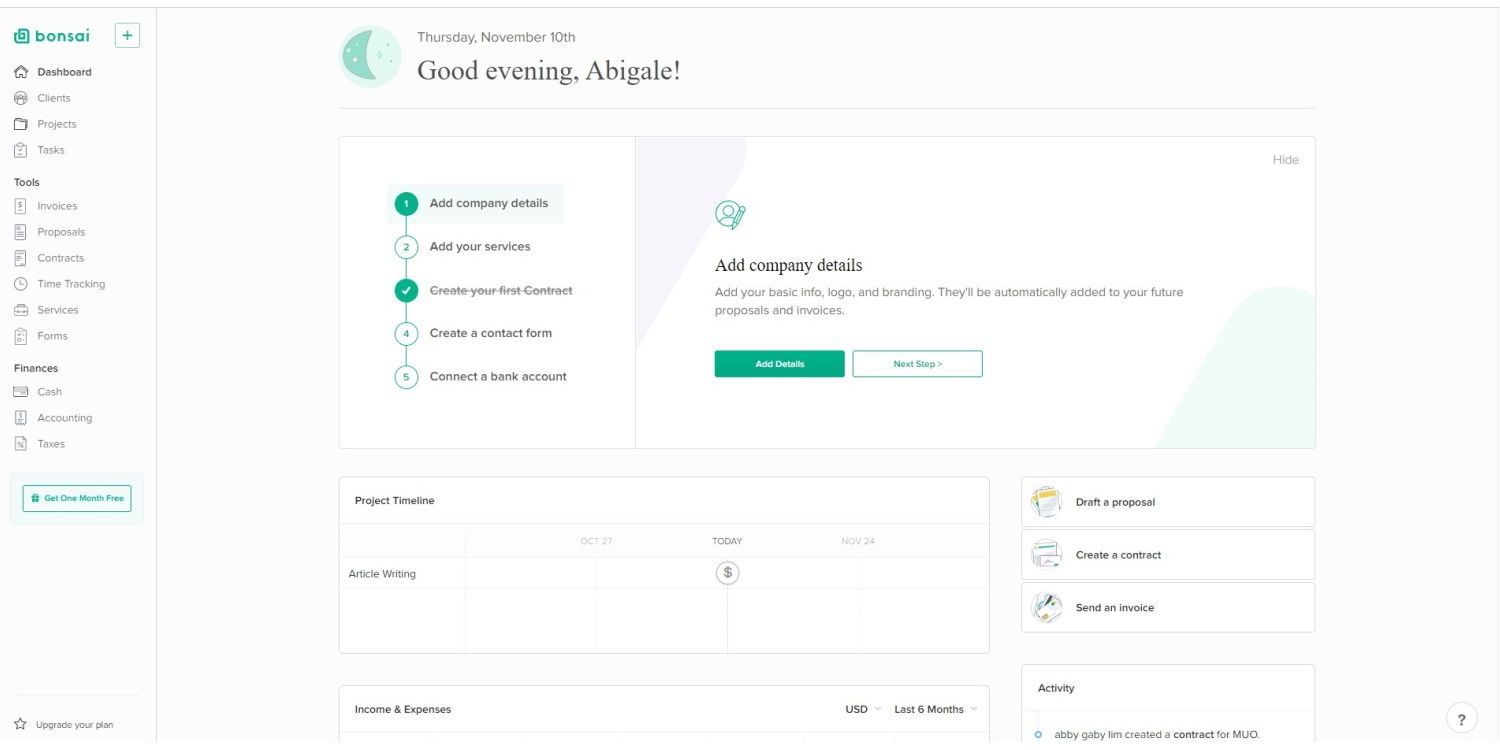The image size is (1500, 750).
Task: Select step 2 Add your services
Action: pos(479,247)
